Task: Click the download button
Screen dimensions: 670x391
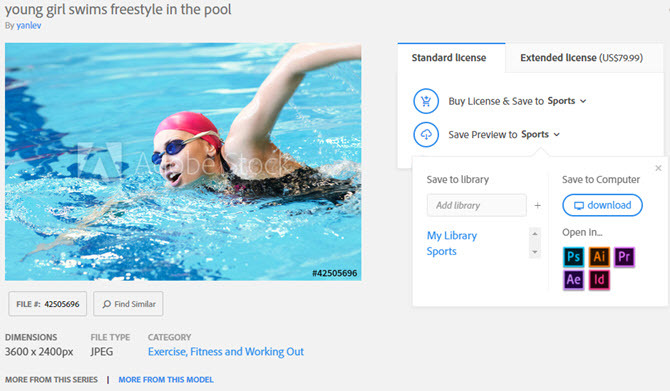Action: (602, 205)
